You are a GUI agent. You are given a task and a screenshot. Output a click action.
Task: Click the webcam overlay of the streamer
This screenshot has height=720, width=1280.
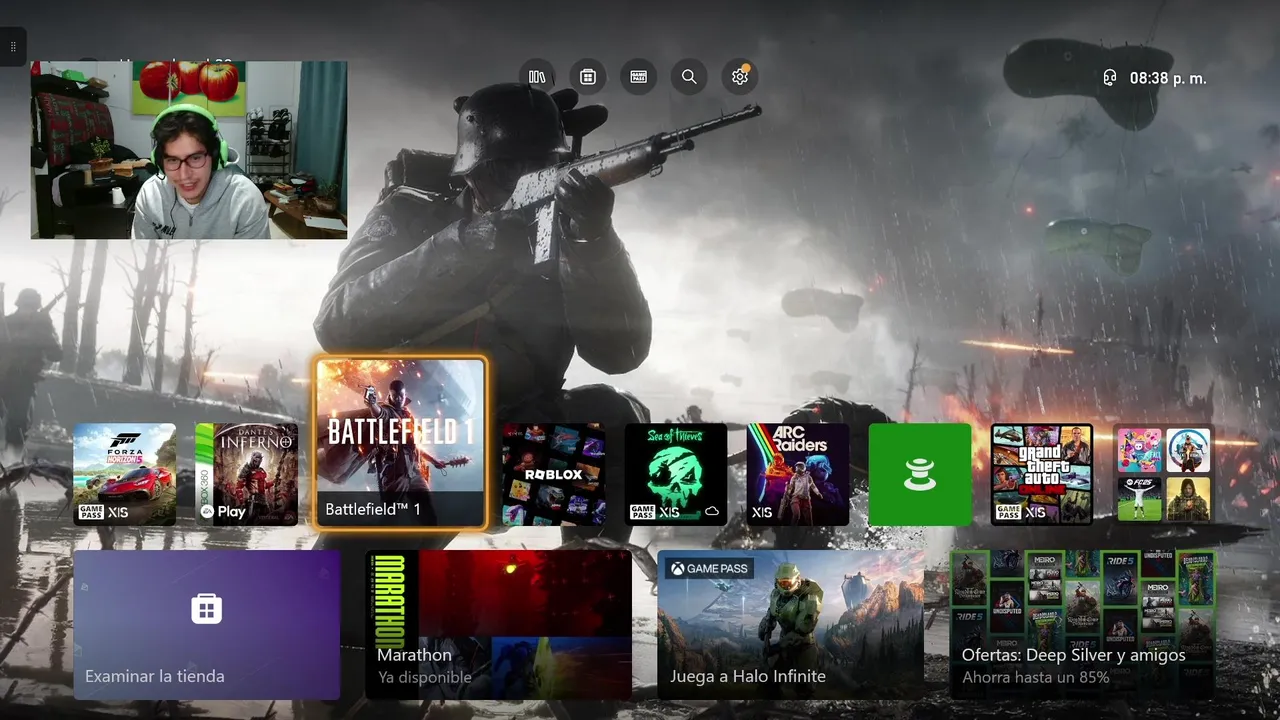(189, 150)
